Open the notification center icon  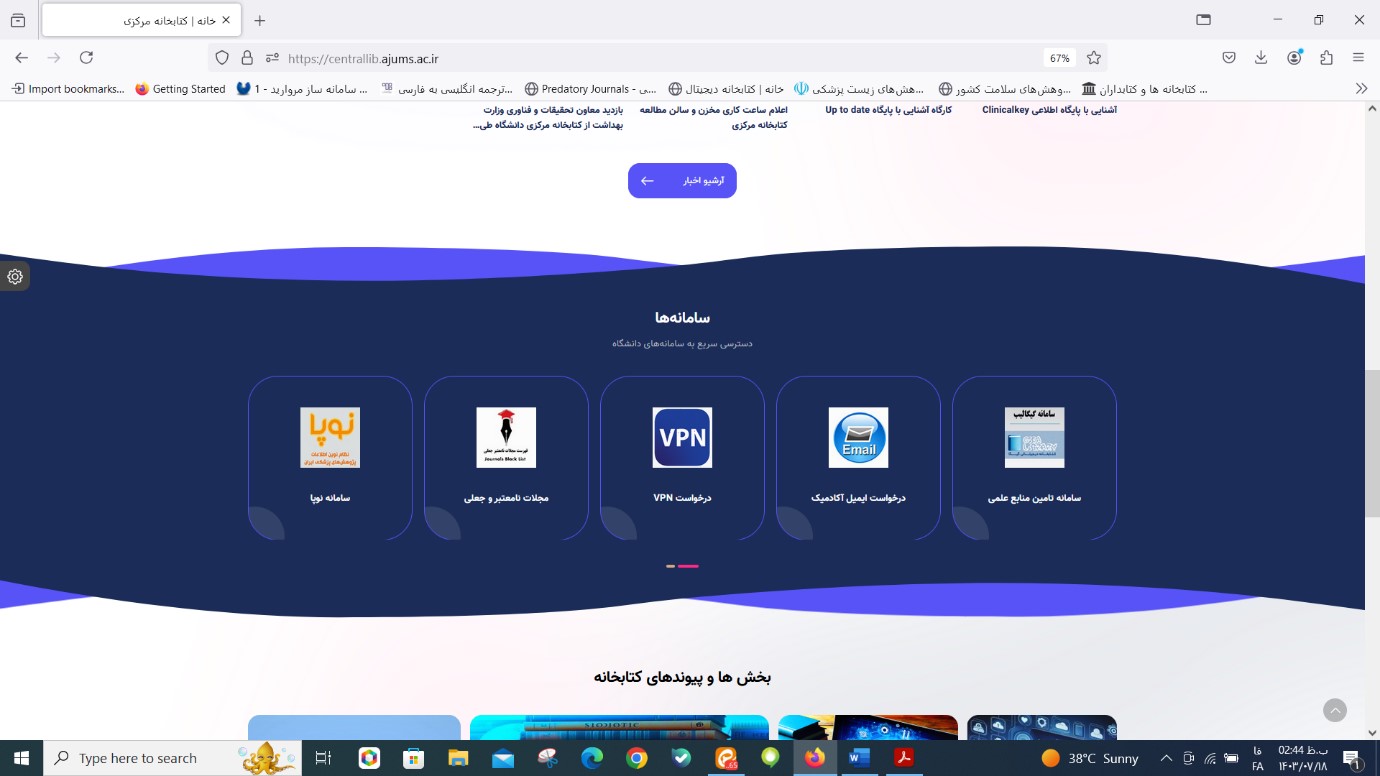pyautogui.click(x=1352, y=758)
